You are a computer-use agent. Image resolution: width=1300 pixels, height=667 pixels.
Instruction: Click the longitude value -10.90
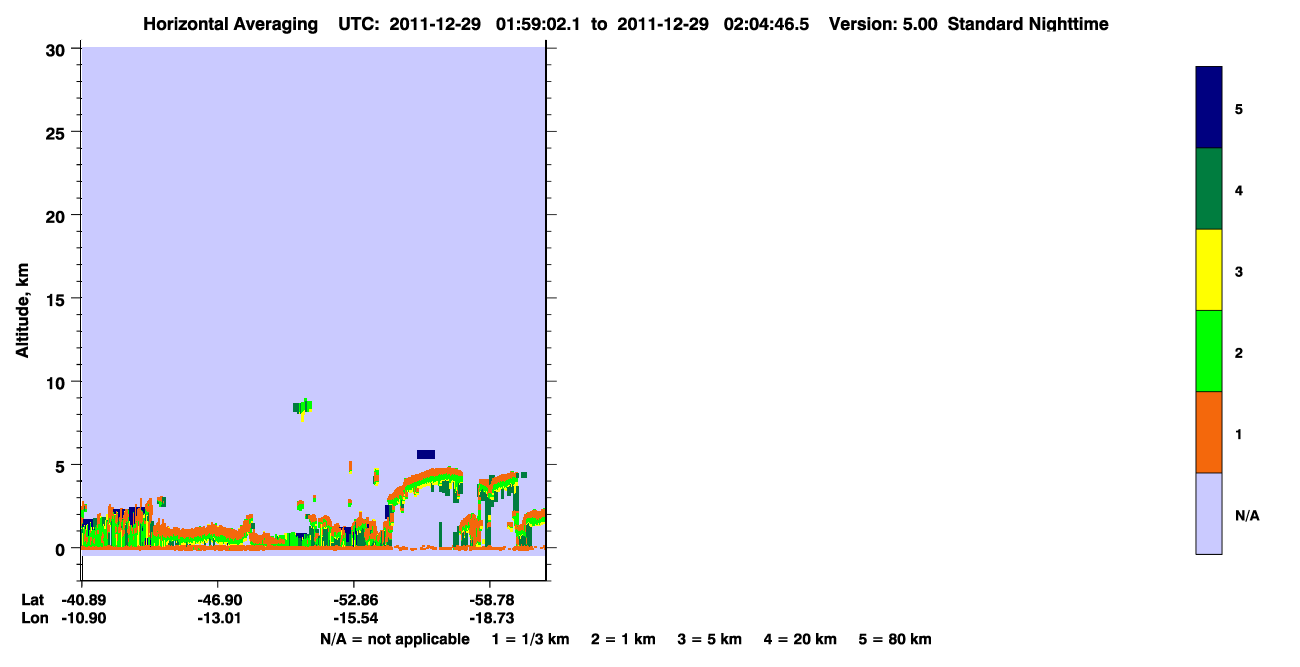[82, 618]
